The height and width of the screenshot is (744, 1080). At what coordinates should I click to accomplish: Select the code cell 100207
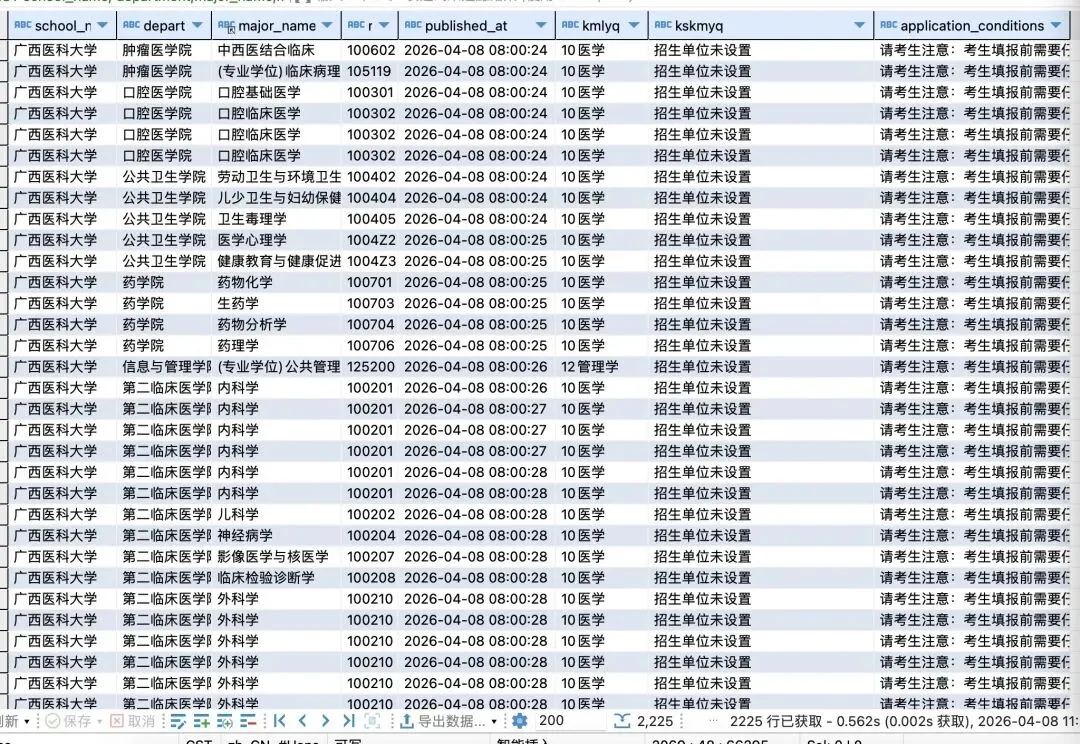[371, 557]
